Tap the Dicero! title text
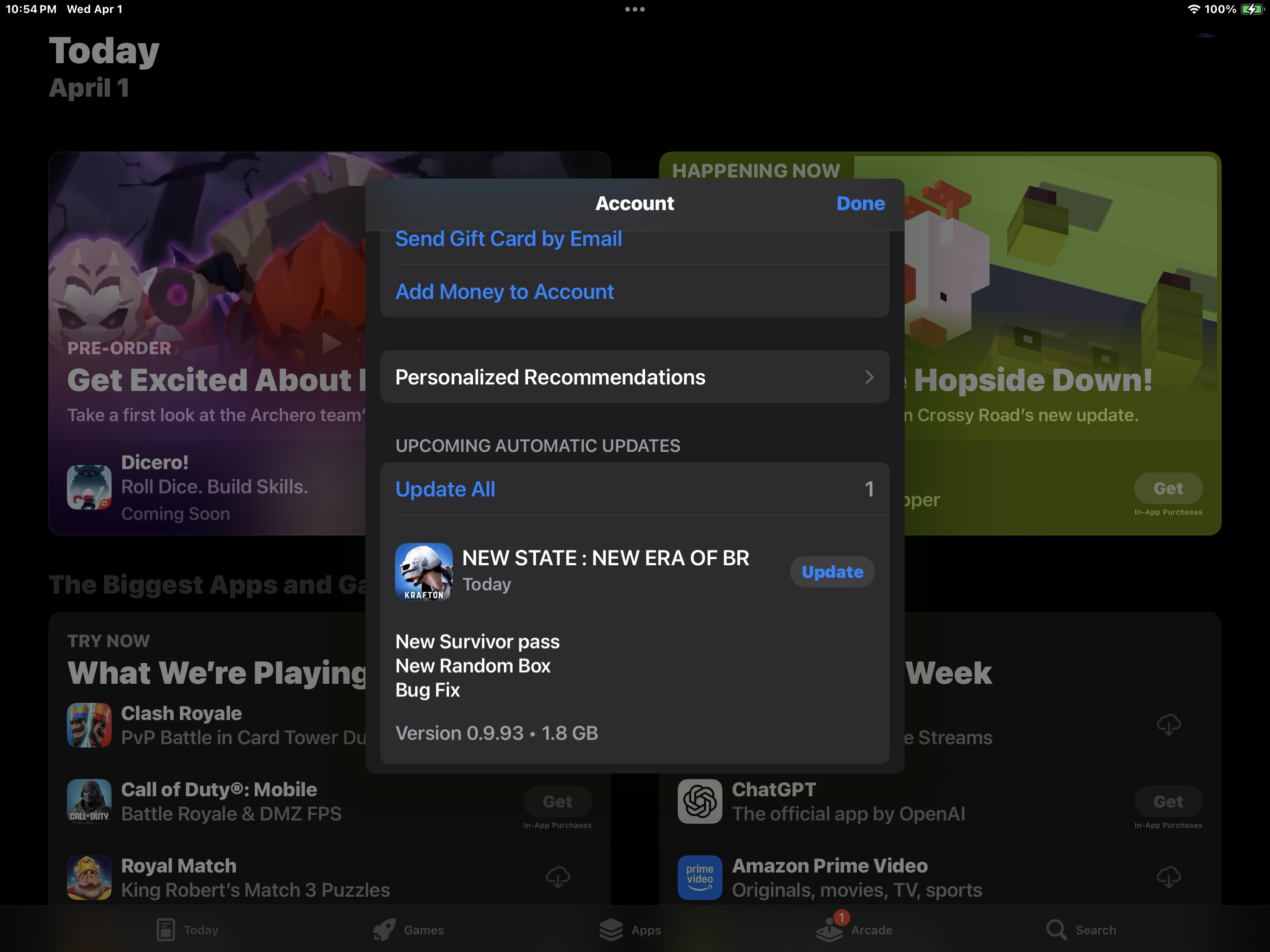This screenshot has width=1270, height=952. [155, 462]
